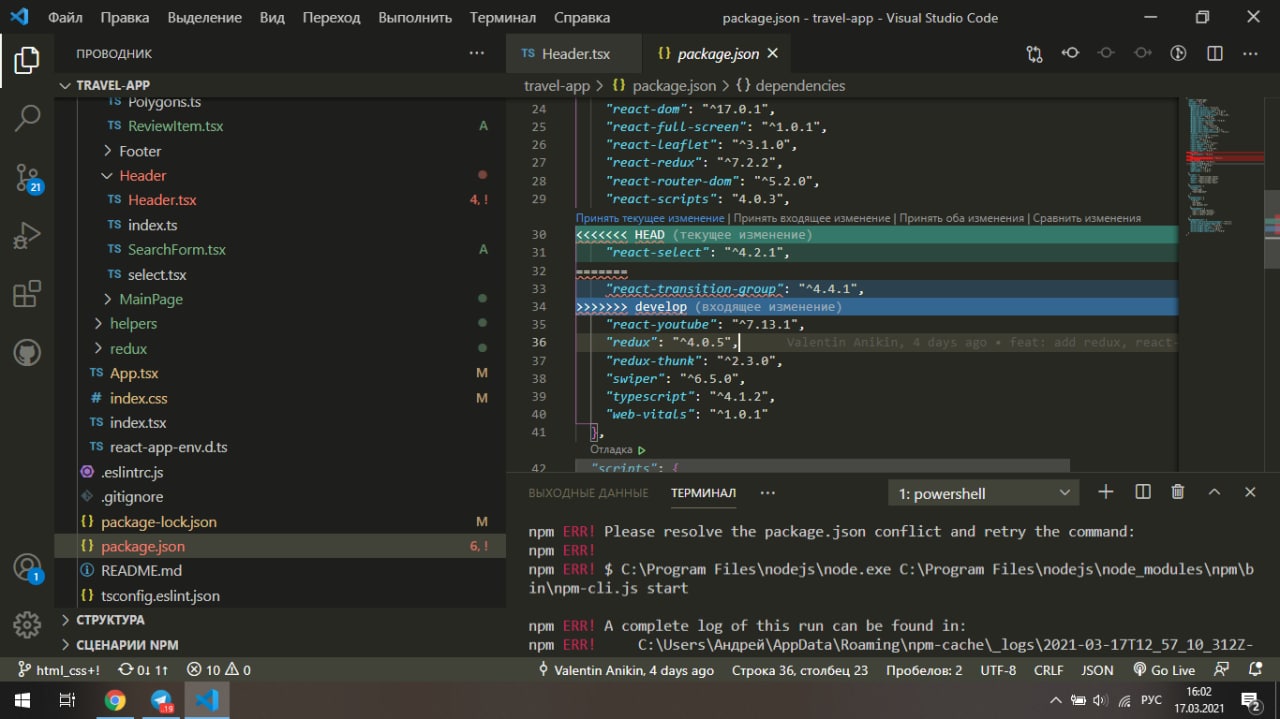Screen dimensions: 1280x719
Task: Open the panel tabs overflow ellipsis
Action: pos(767,493)
